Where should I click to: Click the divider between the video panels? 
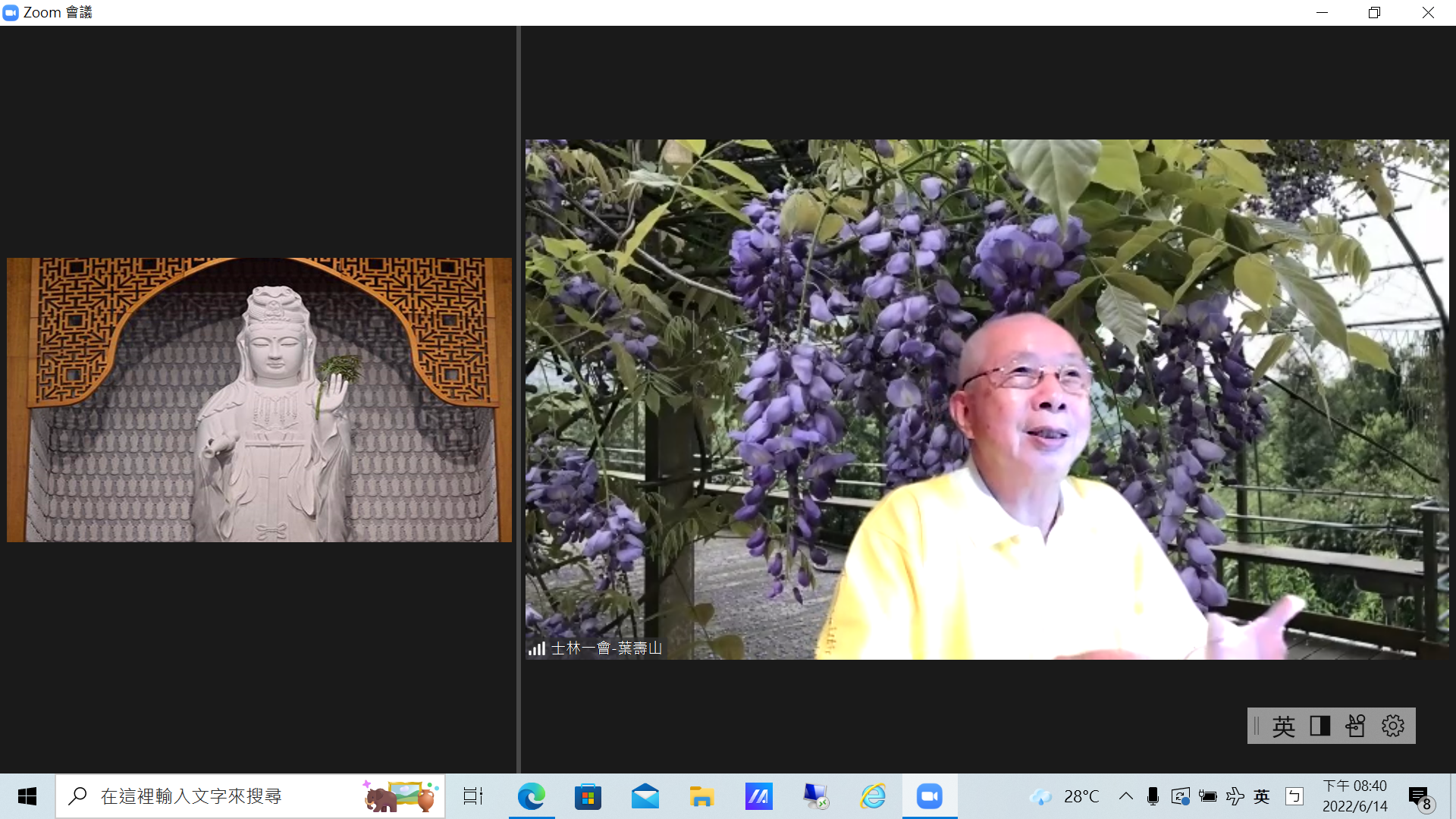(x=519, y=399)
